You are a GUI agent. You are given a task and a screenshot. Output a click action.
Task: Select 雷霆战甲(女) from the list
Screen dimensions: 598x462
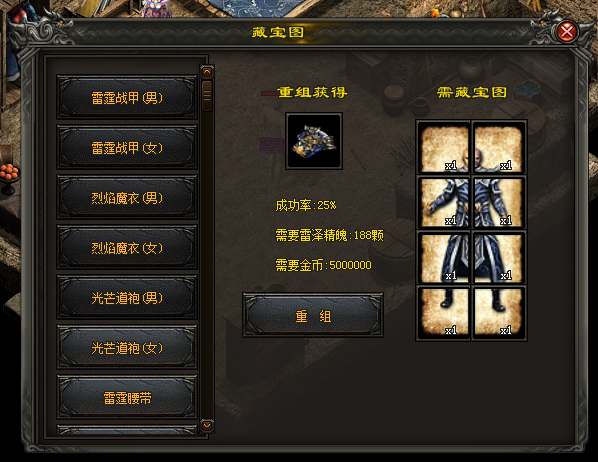click(127, 147)
